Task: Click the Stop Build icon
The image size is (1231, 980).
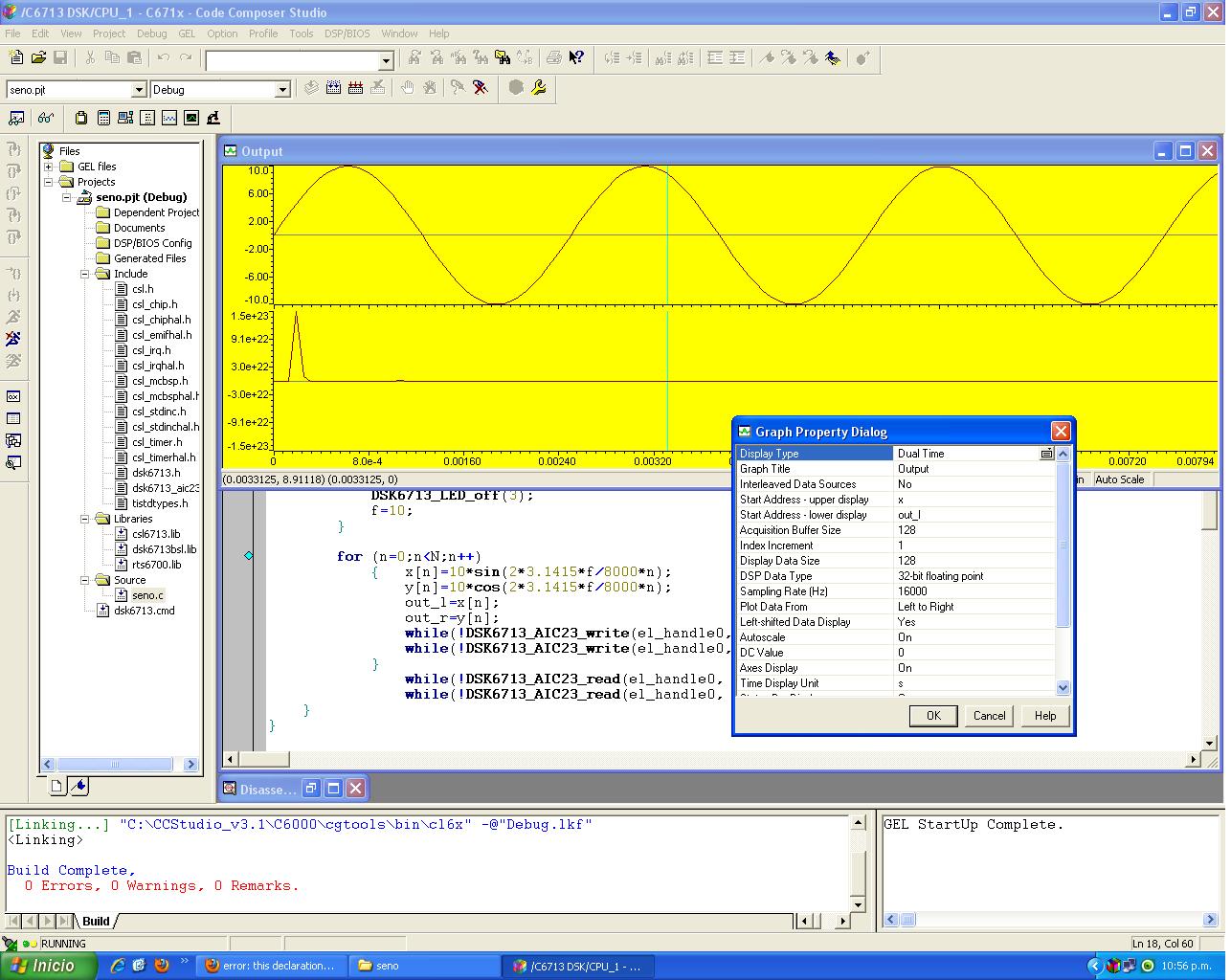Action: pos(377,88)
